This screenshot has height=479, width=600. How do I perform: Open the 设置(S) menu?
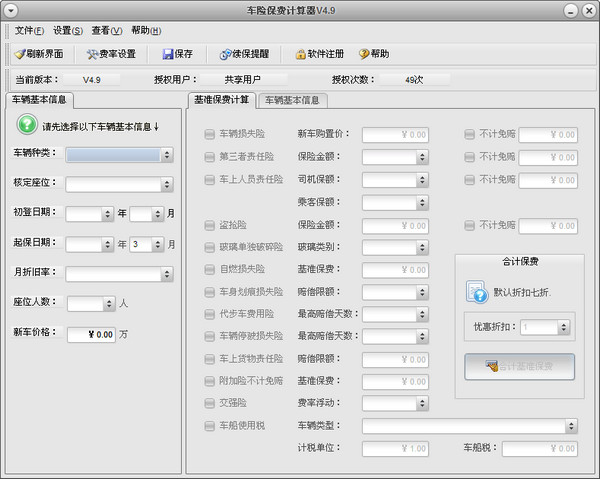[x=68, y=30]
